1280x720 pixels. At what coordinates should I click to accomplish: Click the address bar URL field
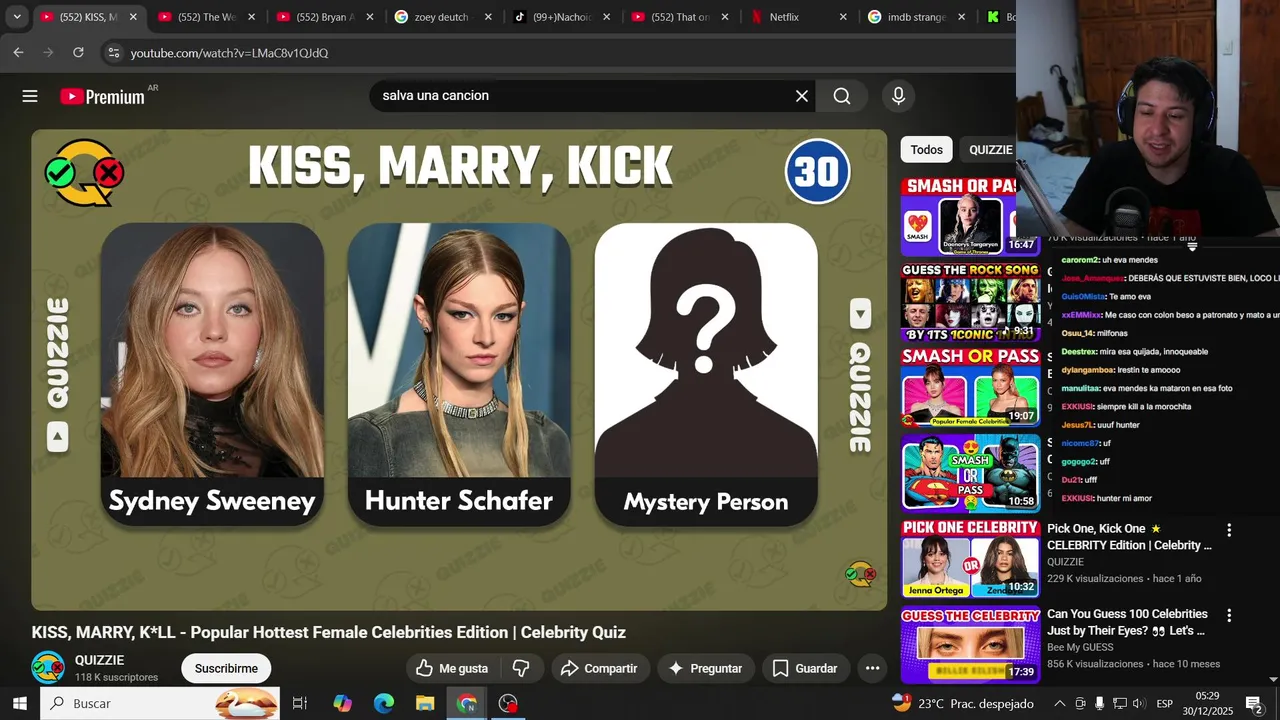(x=560, y=52)
